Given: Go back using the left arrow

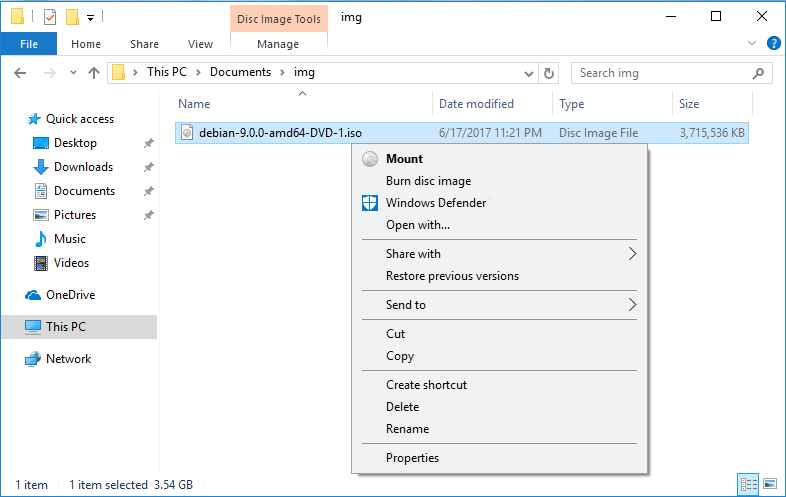Looking at the screenshot, I should [20, 73].
